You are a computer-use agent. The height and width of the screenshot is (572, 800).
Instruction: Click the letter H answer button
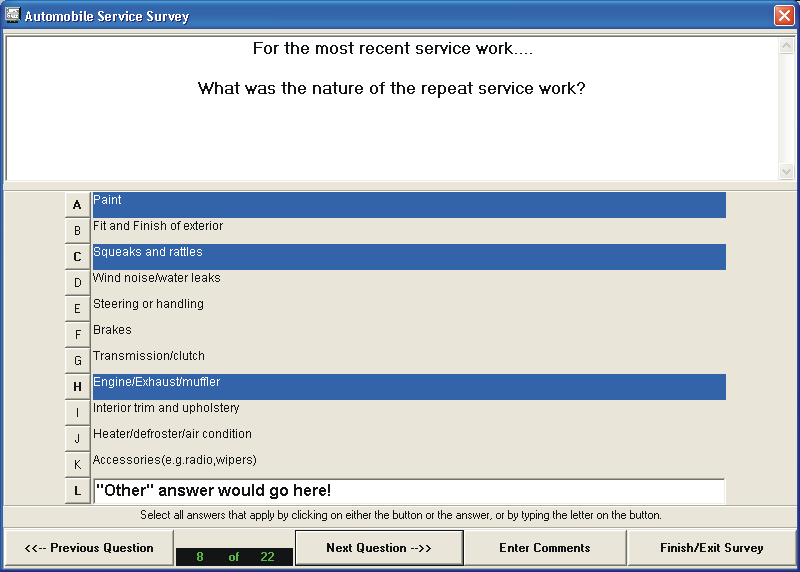78,387
